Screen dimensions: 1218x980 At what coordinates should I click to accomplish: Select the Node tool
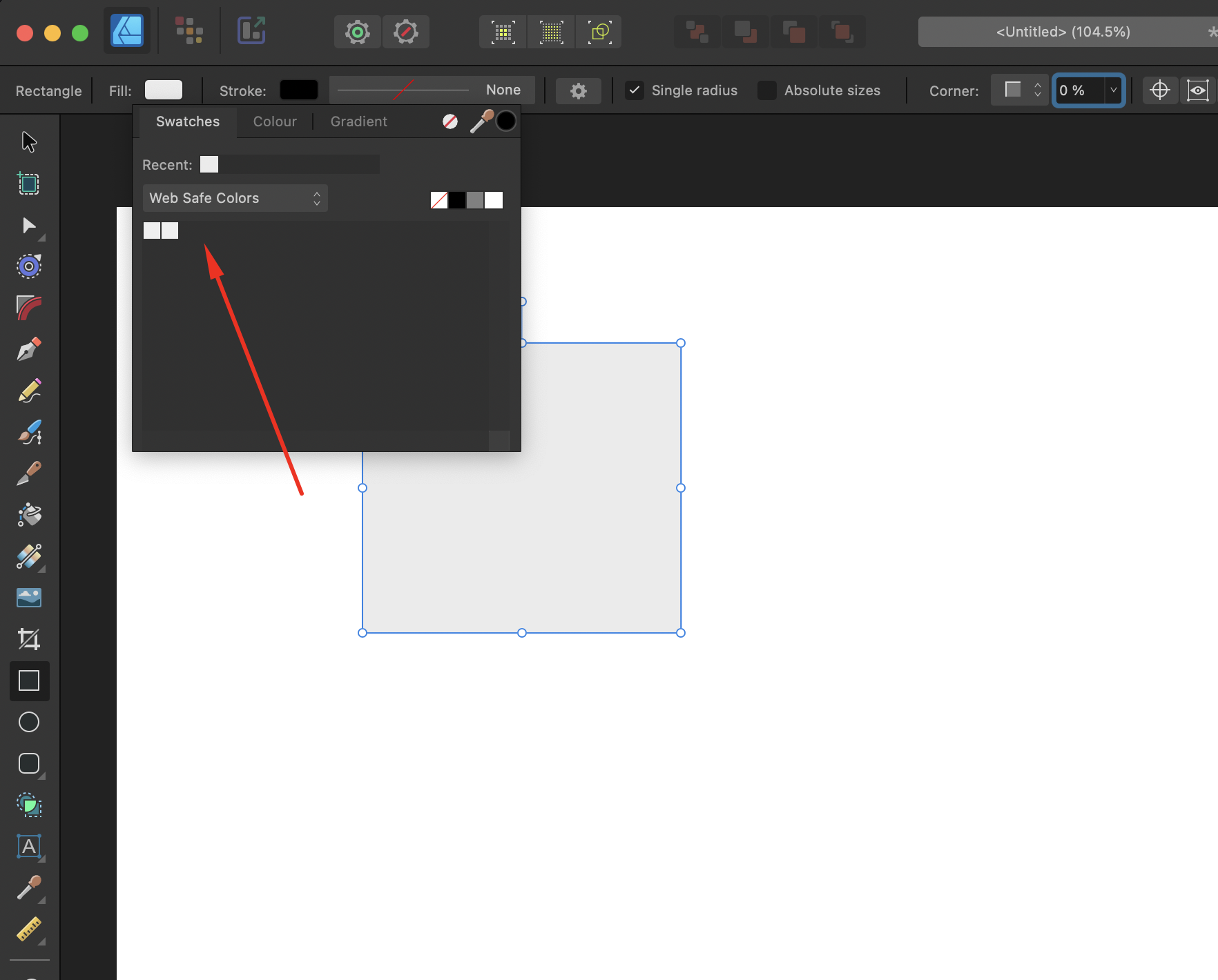pyautogui.click(x=29, y=225)
